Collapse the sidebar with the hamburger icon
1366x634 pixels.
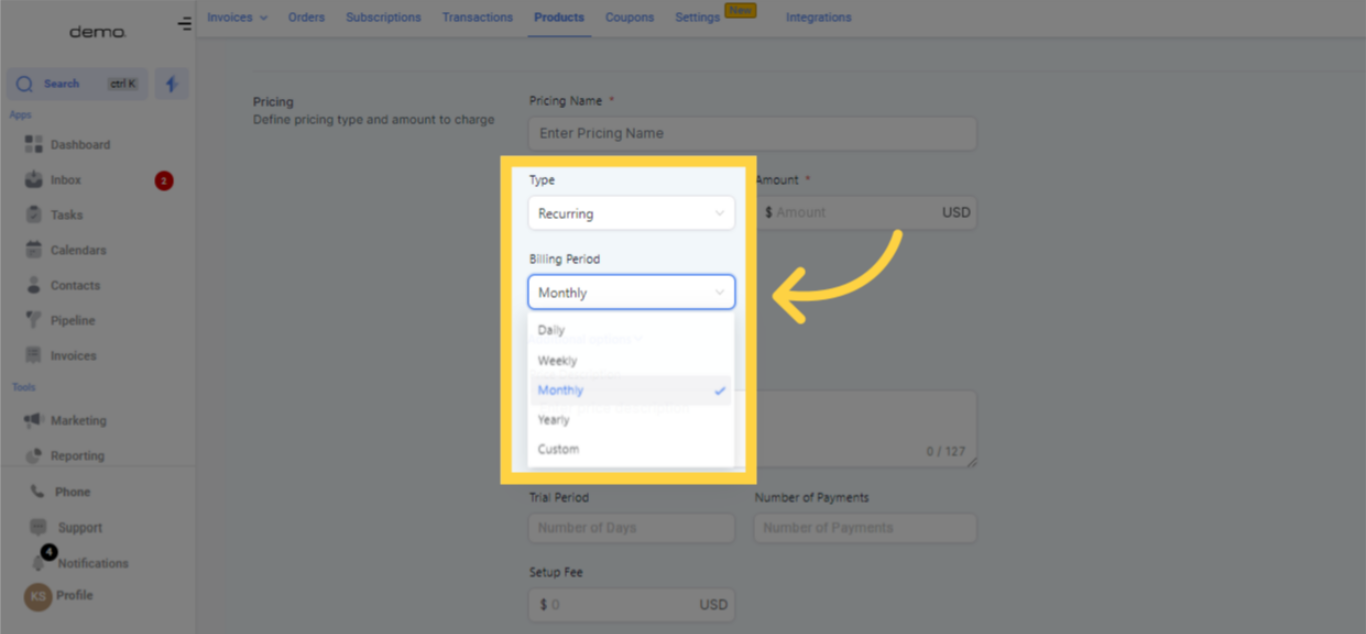tap(184, 24)
